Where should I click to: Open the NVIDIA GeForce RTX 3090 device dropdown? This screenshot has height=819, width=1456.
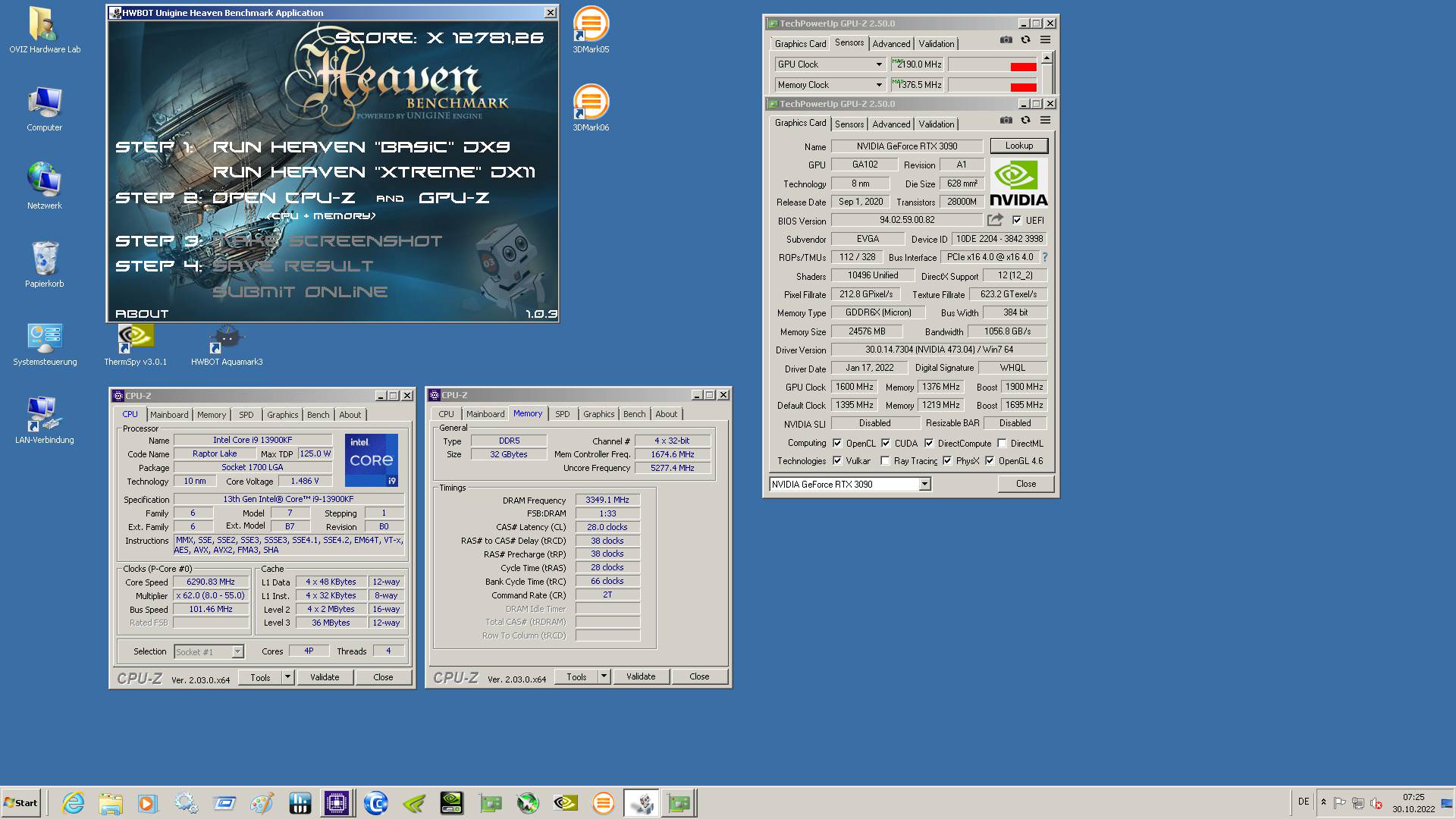tap(924, 484)
